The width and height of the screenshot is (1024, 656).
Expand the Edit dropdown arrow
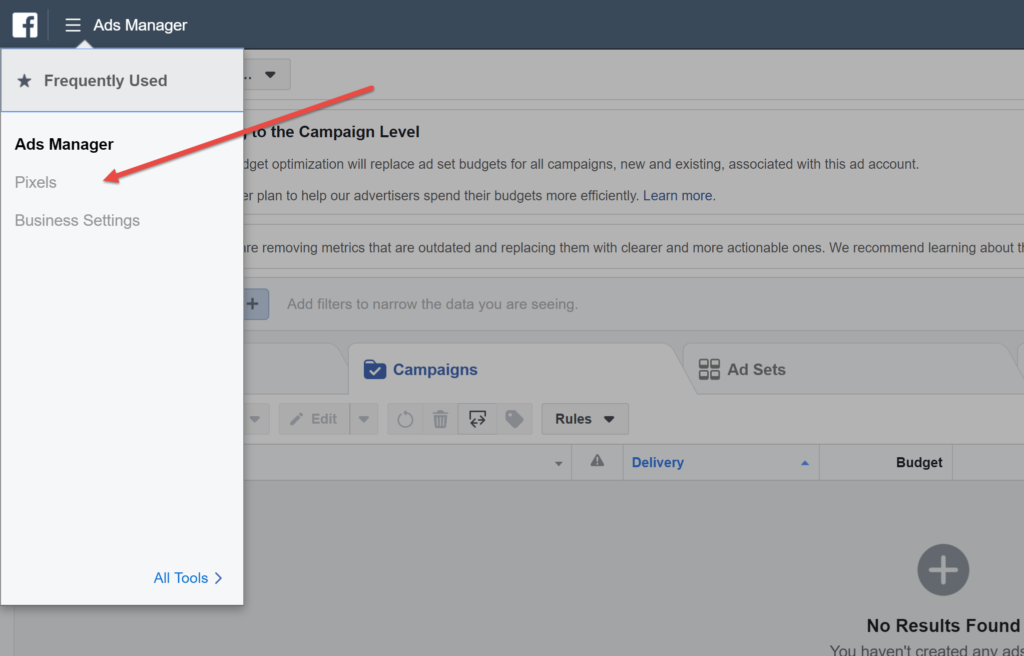click(364, 419)
